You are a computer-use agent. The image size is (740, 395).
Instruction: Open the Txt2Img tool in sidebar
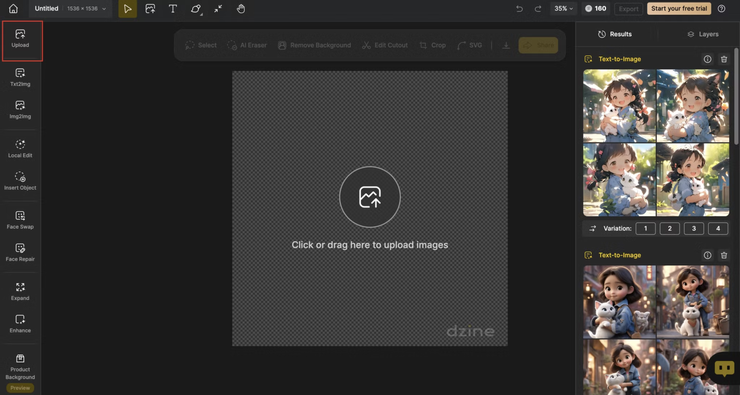(20, 77)
